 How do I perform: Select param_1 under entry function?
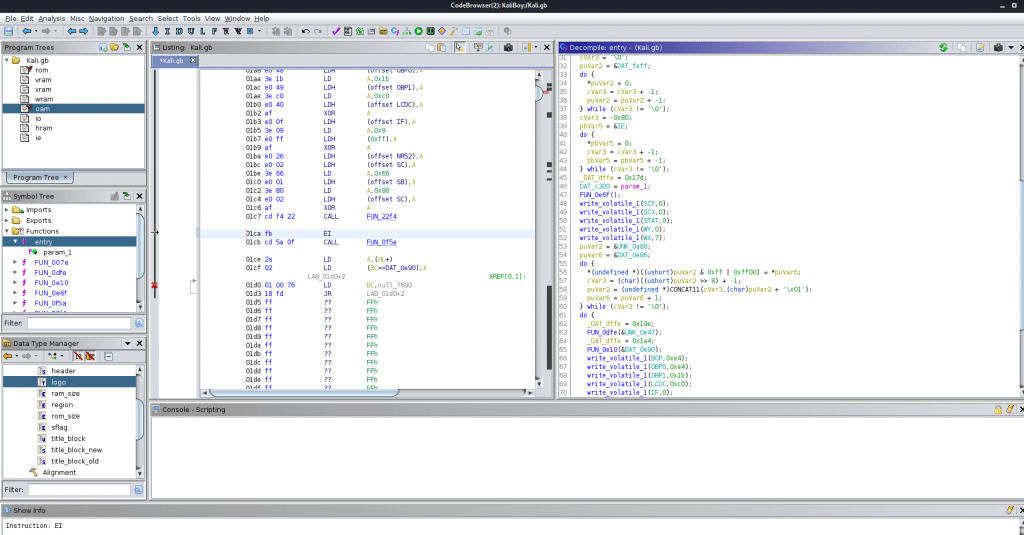pyautogui.click(x=57, y=252)
